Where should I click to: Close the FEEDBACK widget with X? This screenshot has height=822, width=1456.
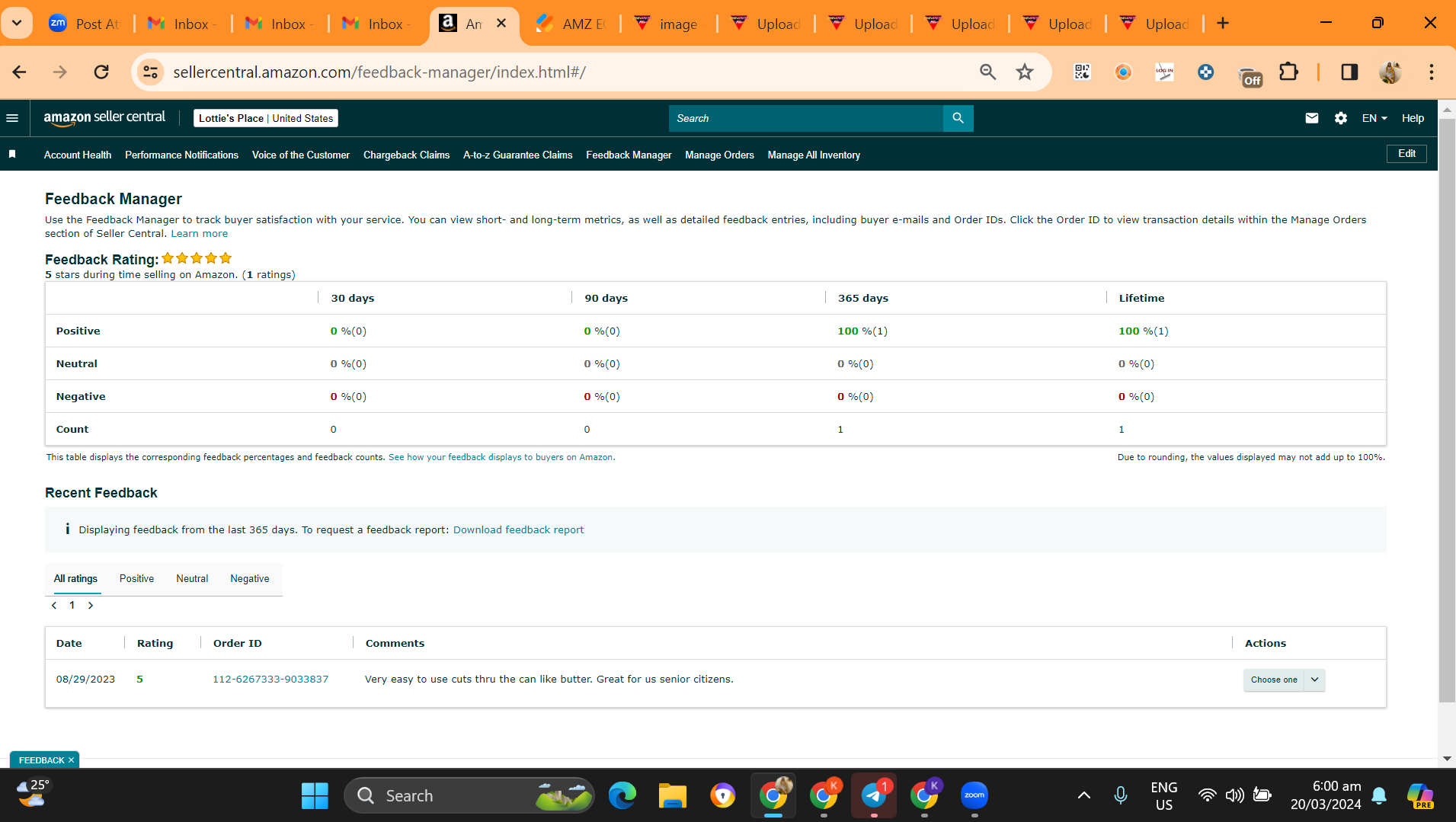pos(71,760)
